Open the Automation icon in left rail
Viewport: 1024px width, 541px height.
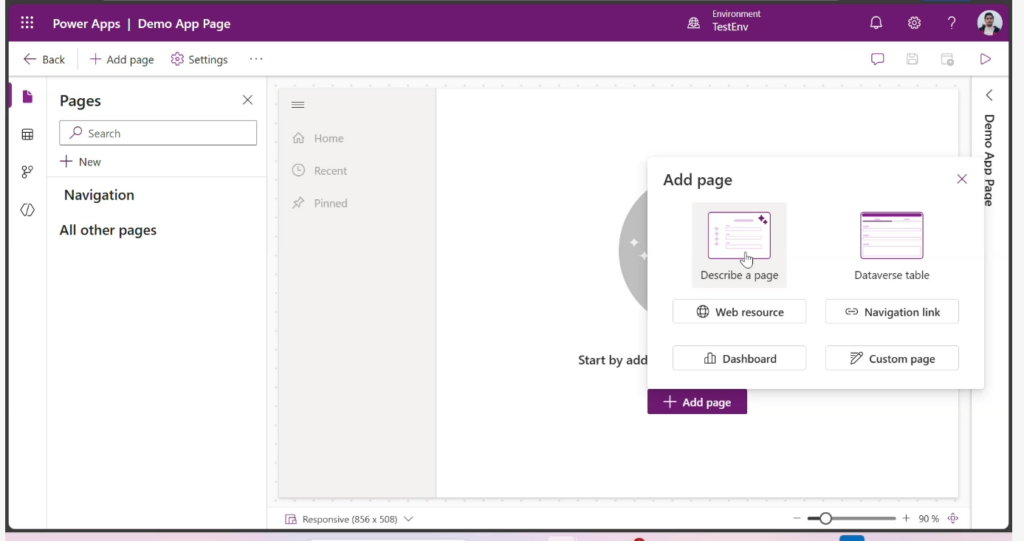[27, 172]
